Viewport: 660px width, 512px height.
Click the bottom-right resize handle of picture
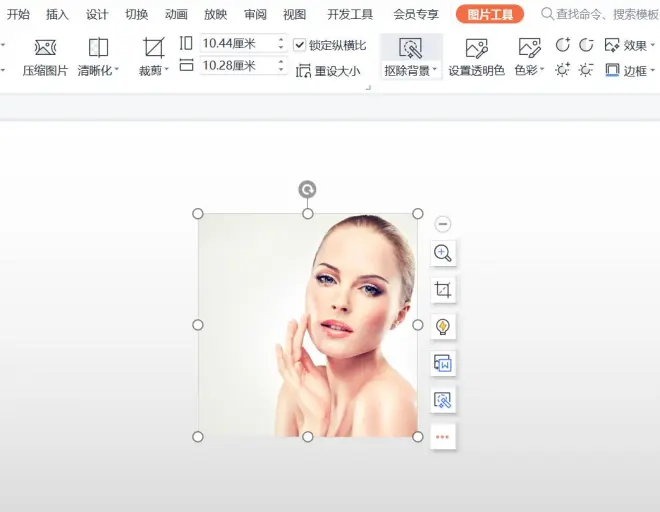pyautogui.click(x=418, y=437)
